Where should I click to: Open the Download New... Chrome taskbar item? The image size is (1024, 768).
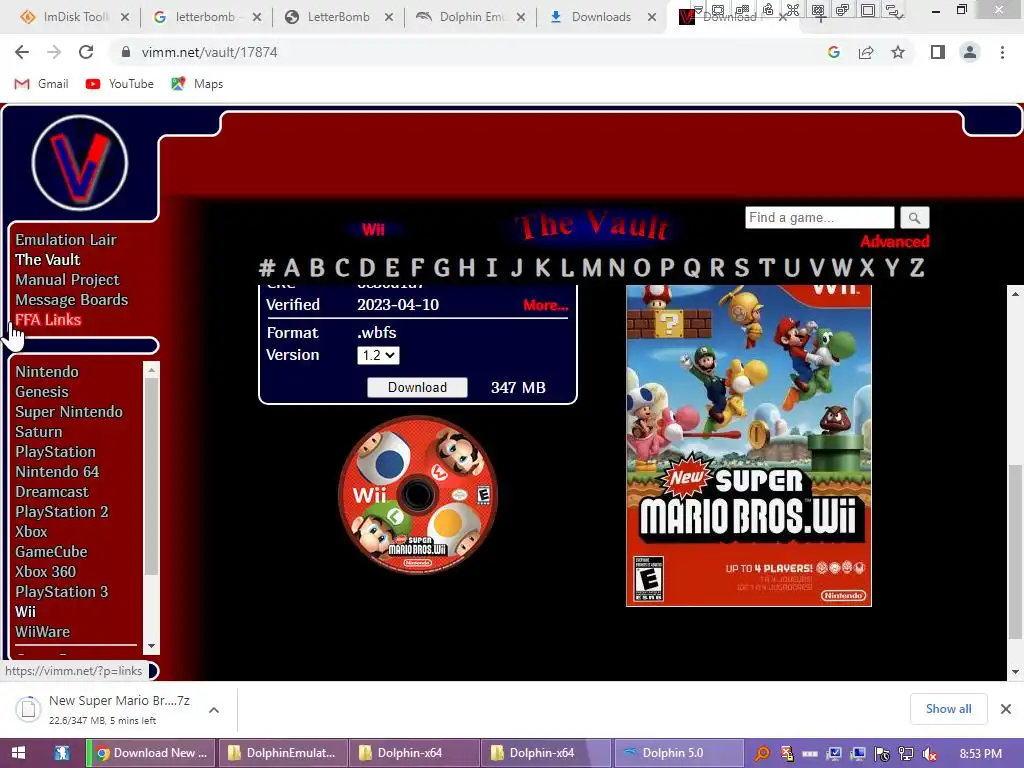pyautogui.click(x=151, y=753)
